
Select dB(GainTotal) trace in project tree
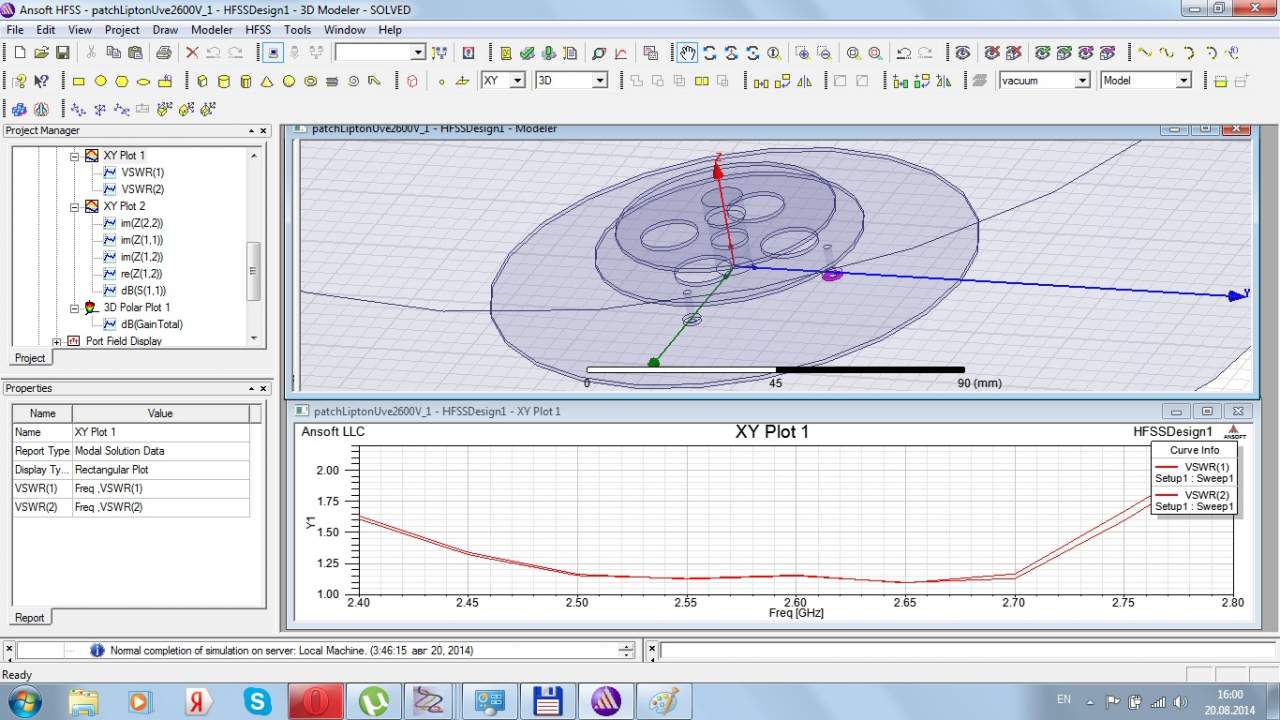click(151, 324)
